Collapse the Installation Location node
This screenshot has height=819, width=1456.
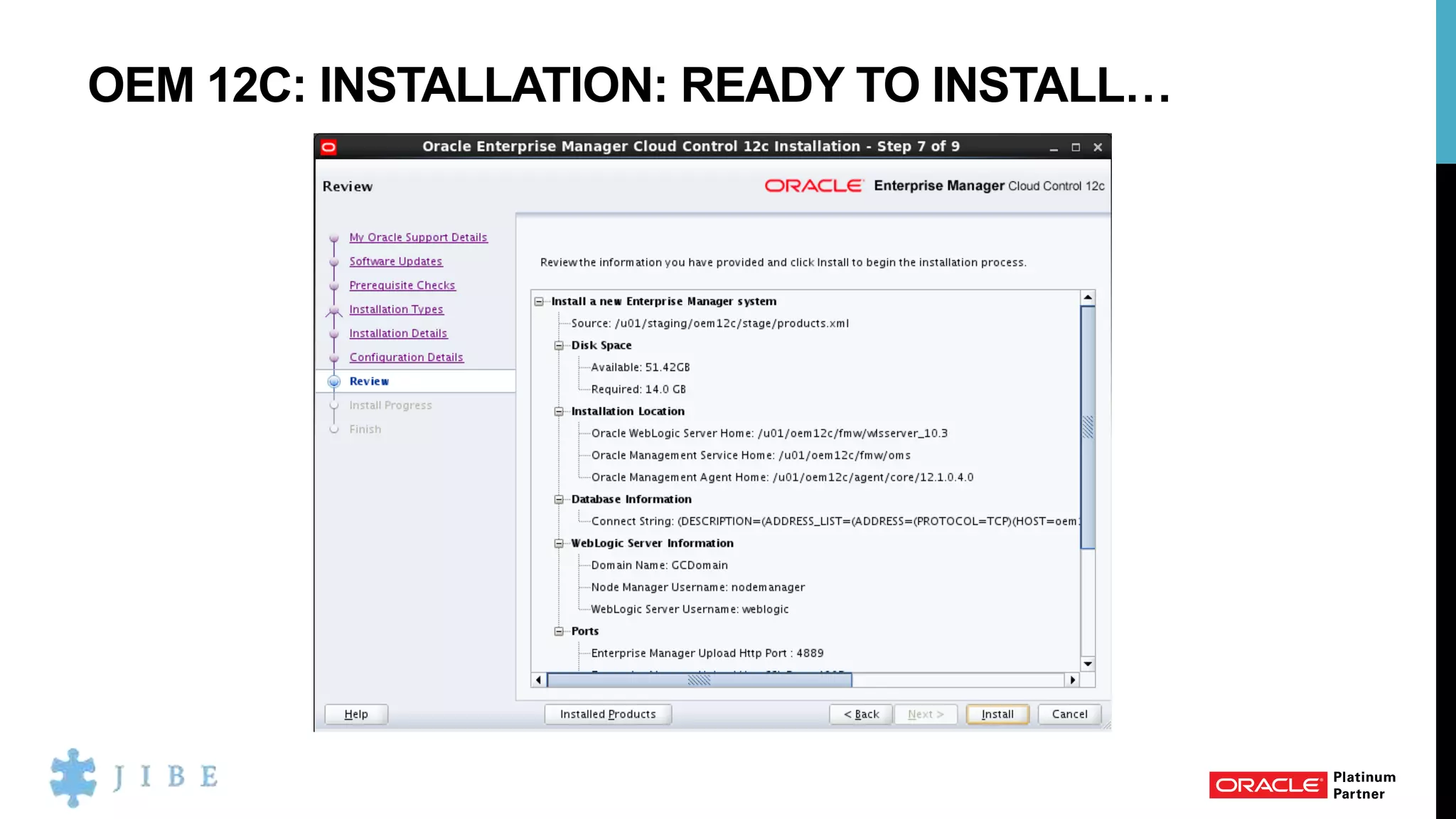coord(559,412)
